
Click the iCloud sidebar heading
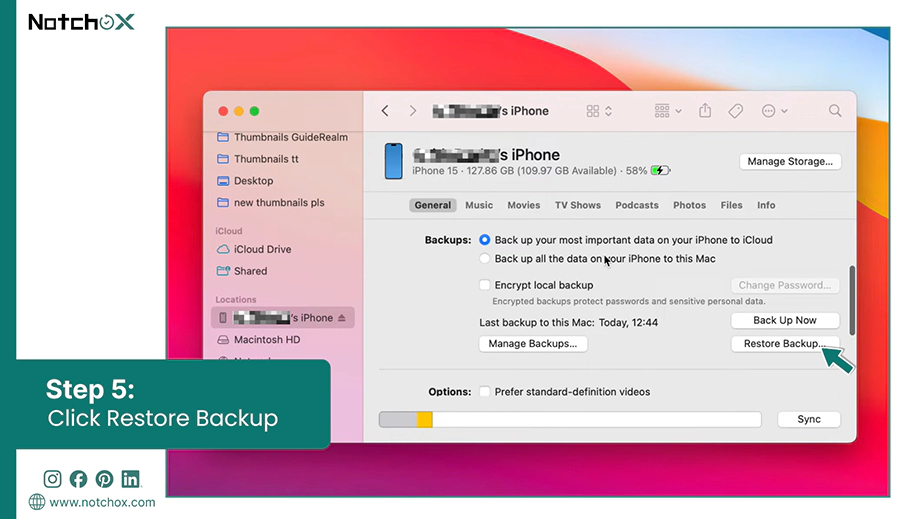click(x=229, y=231)
